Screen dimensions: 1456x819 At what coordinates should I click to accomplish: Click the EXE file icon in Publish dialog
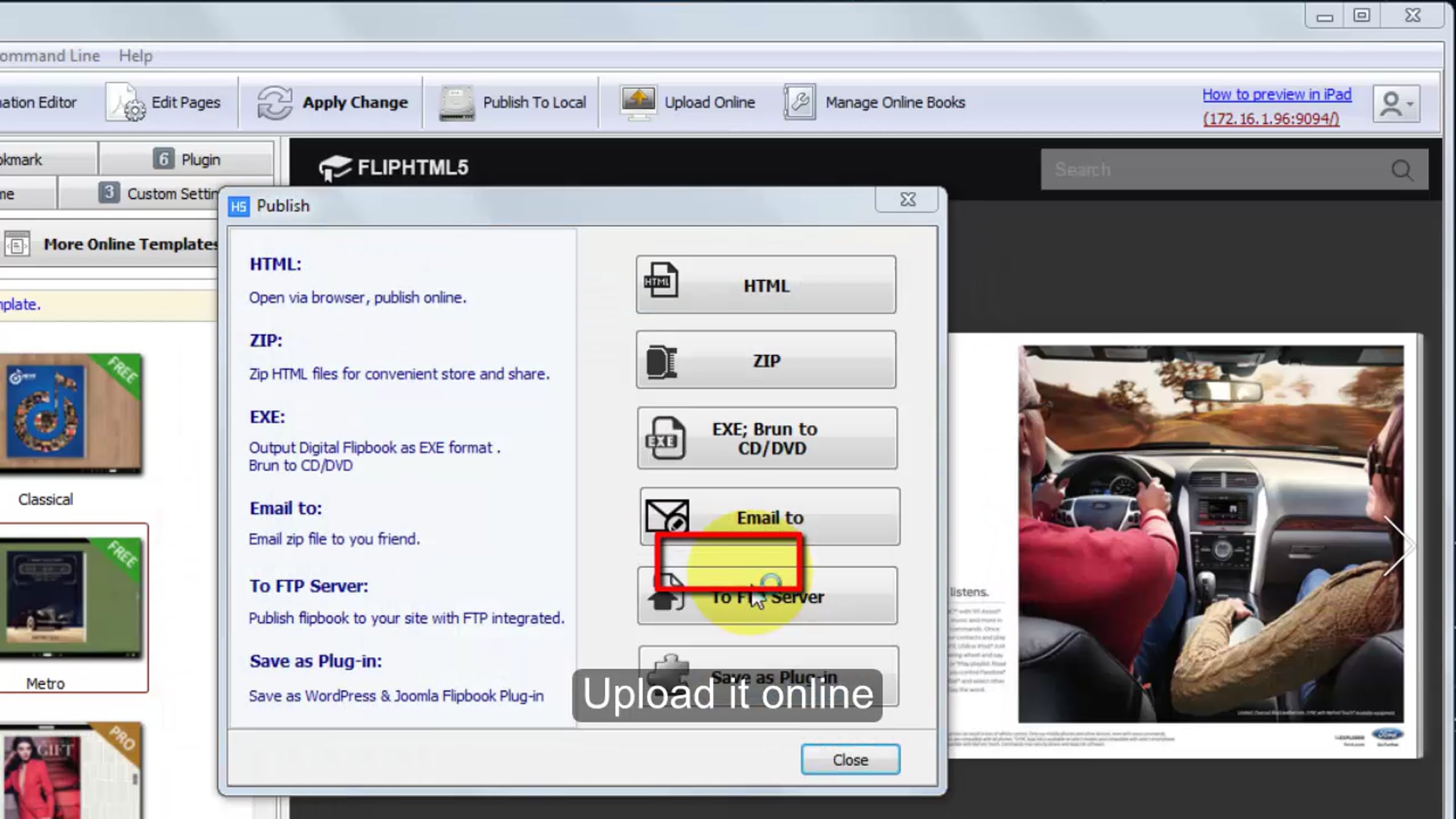point(665,438)
